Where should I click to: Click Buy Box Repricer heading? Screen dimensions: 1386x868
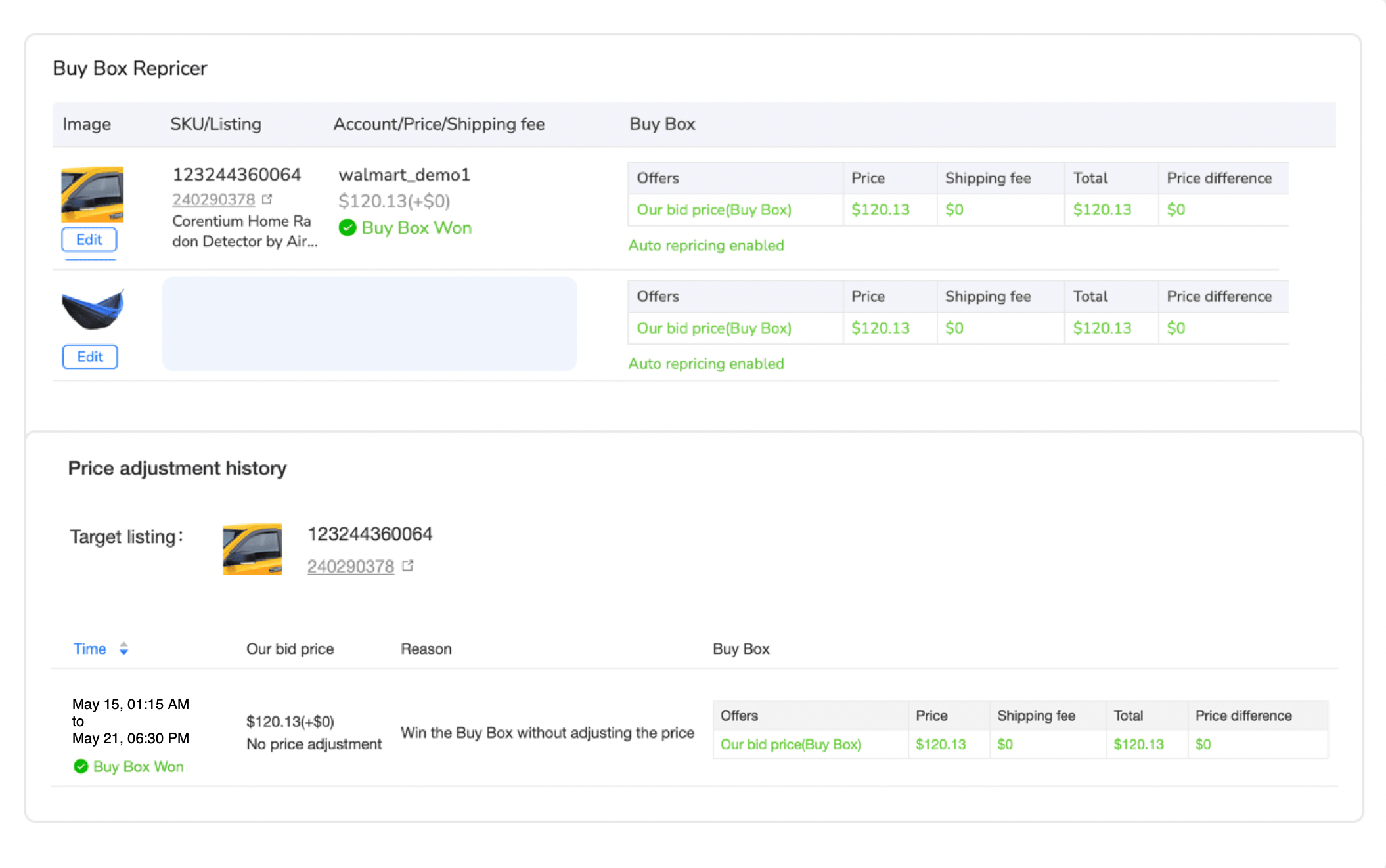(130, 68)
